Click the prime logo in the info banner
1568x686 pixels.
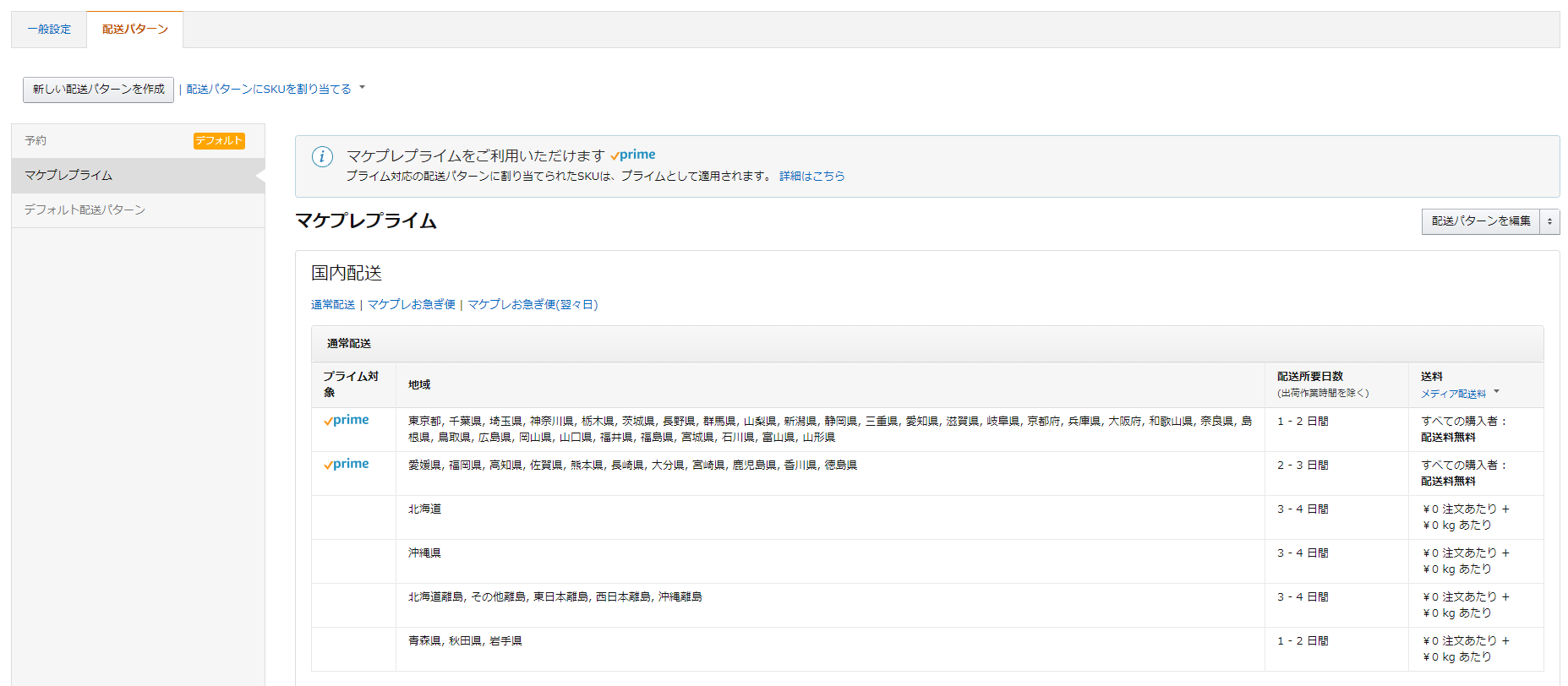(x=633, y=155)
